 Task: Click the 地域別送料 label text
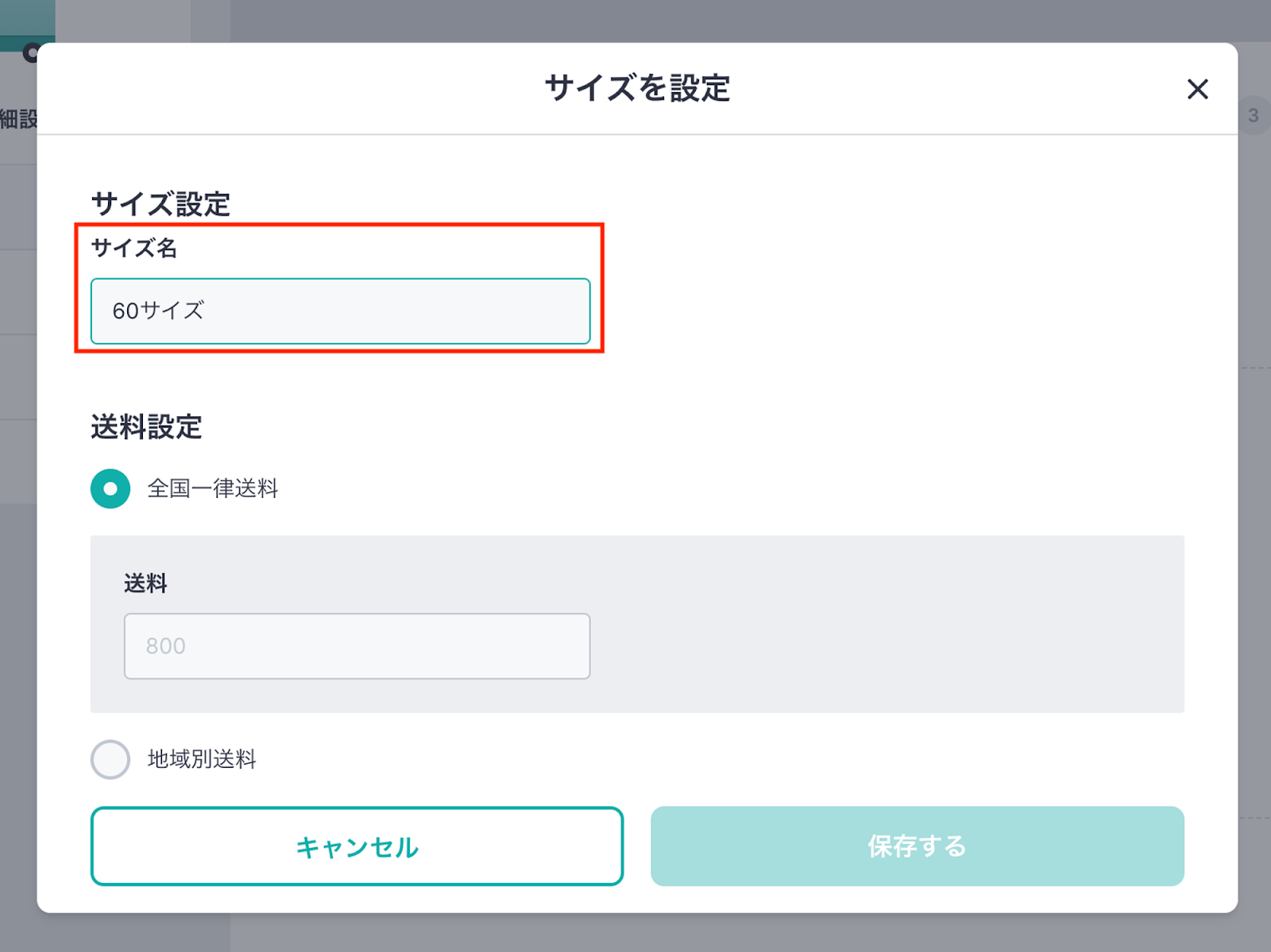202,760
